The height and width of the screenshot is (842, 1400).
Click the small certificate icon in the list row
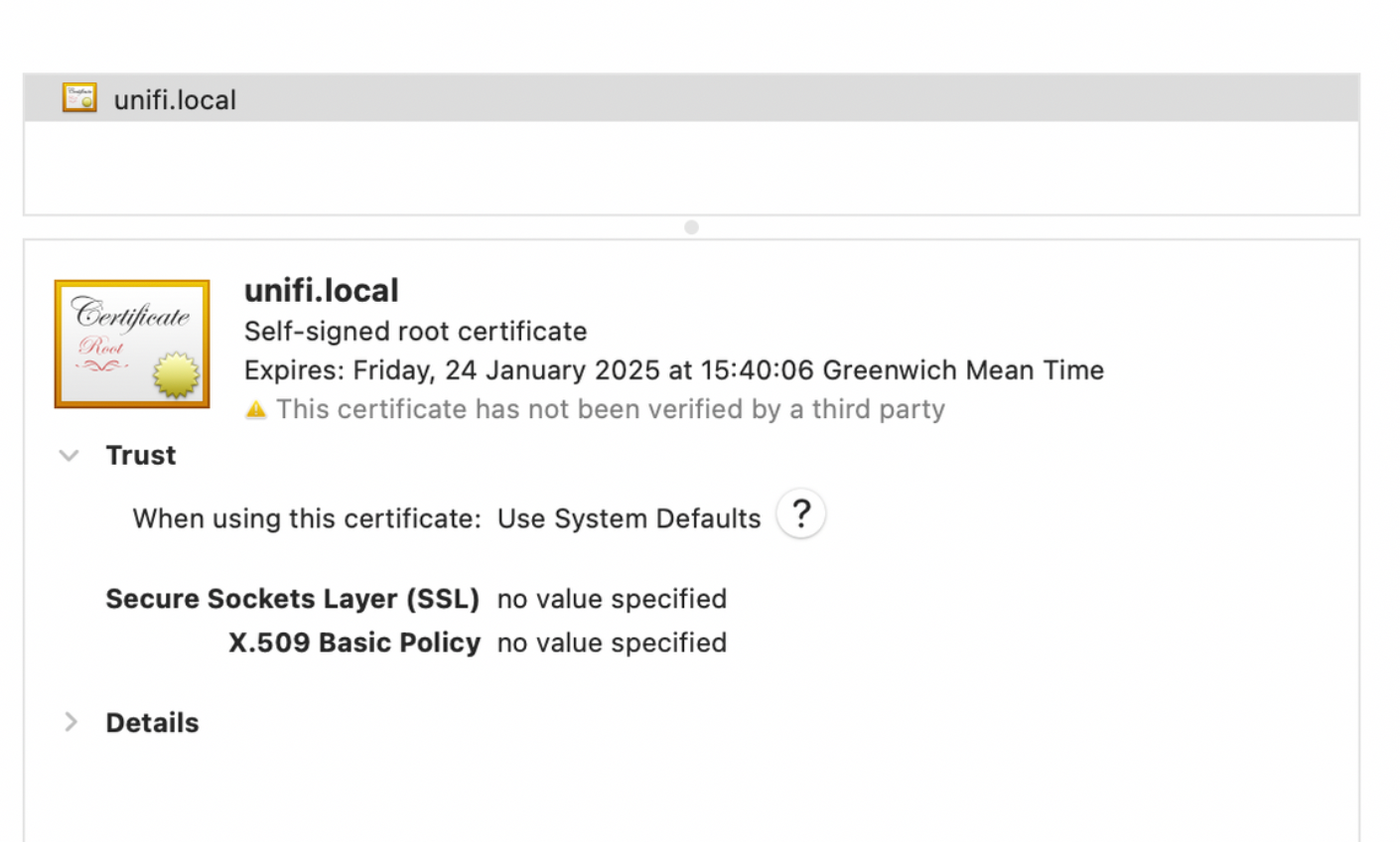[x=79, y=98]
